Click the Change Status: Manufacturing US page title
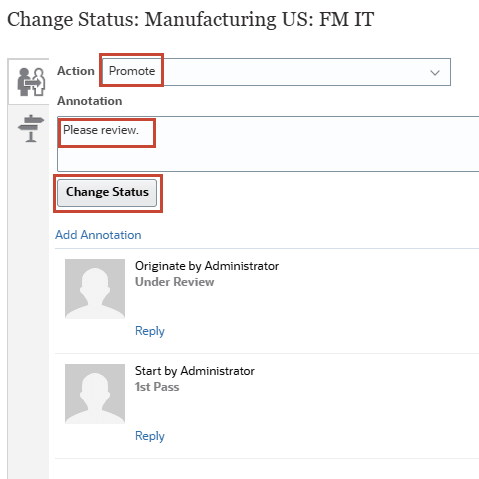This screenshot has width=479, height=479. coord(190,20)
